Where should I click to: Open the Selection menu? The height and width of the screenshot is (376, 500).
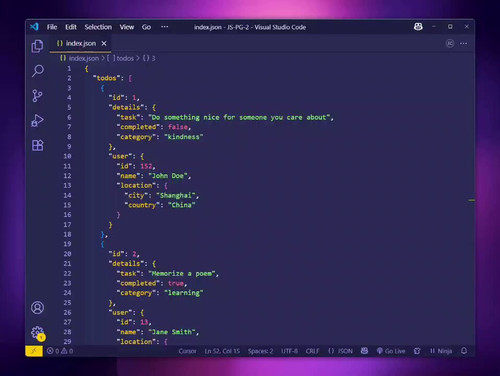coord(98,27)
